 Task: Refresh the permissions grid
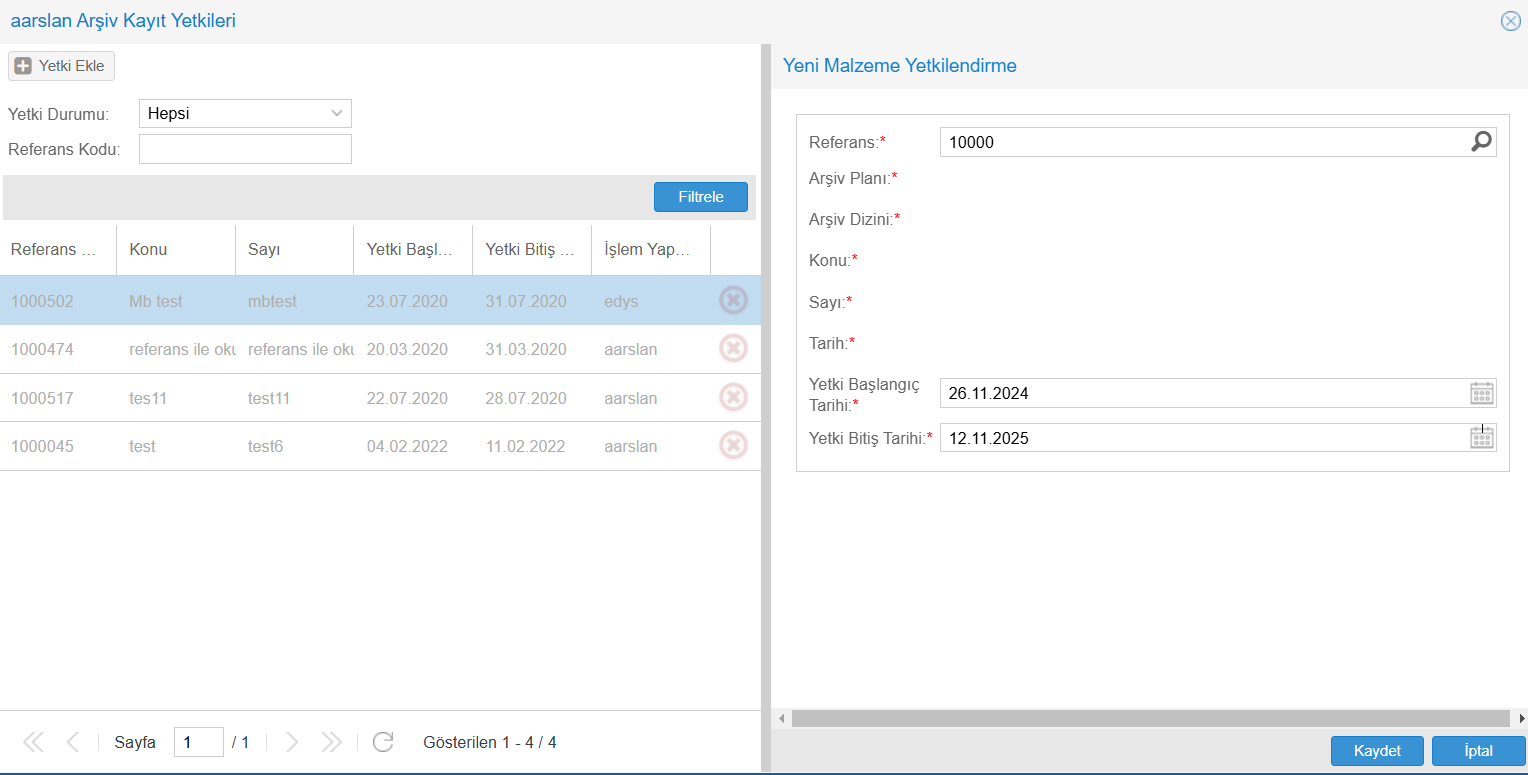(x=382, y=742)
